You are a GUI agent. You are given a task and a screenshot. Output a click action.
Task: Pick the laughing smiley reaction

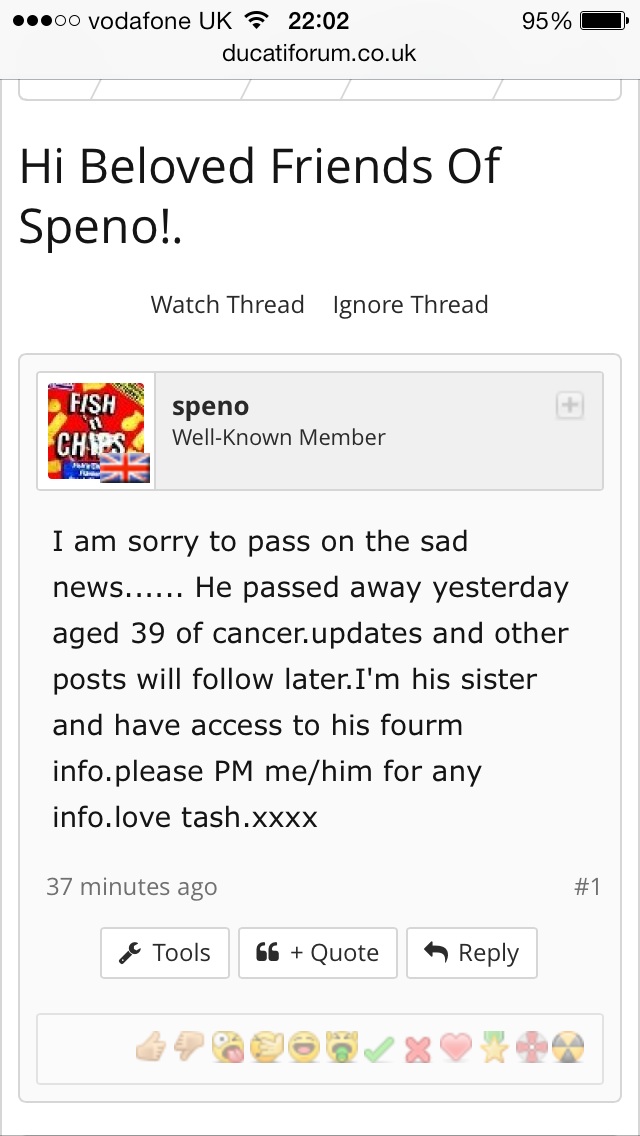[x=302, y=1048]
